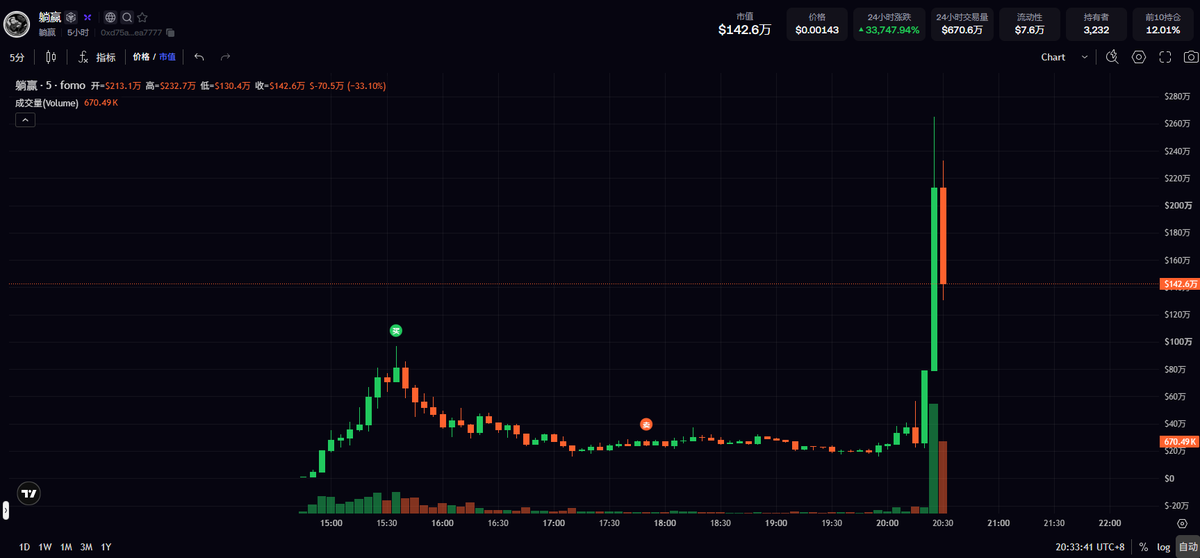The image size is (1200, 558).
Task: Click contract address 0xd75a...ea7777
Action: coord(132,33)
